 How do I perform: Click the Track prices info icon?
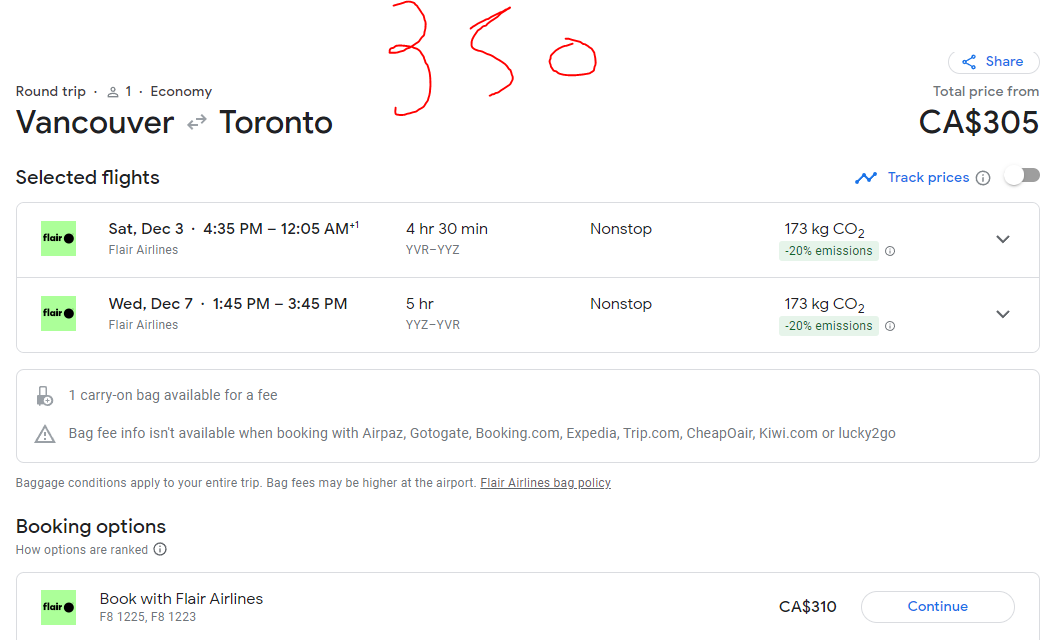(983, 178)
